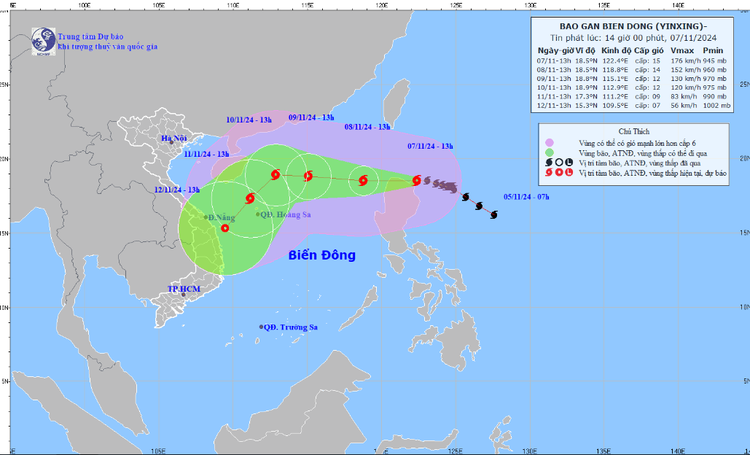
Task: Click the '176 km/h' wind speed value
Action: coord(684,61)
